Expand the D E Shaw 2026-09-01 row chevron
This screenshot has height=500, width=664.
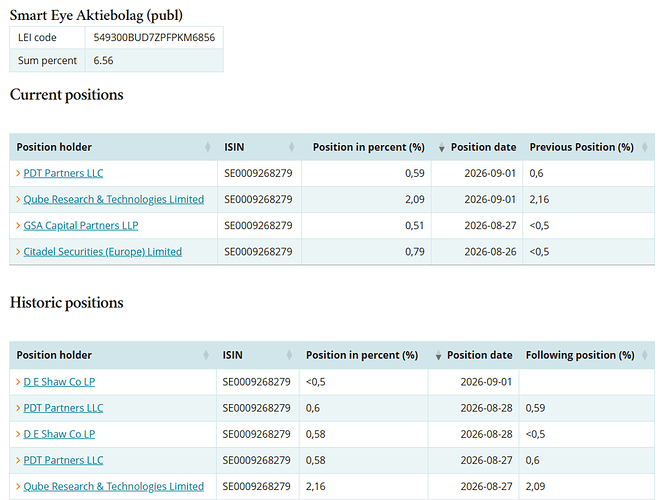click(x=18, y=382)
